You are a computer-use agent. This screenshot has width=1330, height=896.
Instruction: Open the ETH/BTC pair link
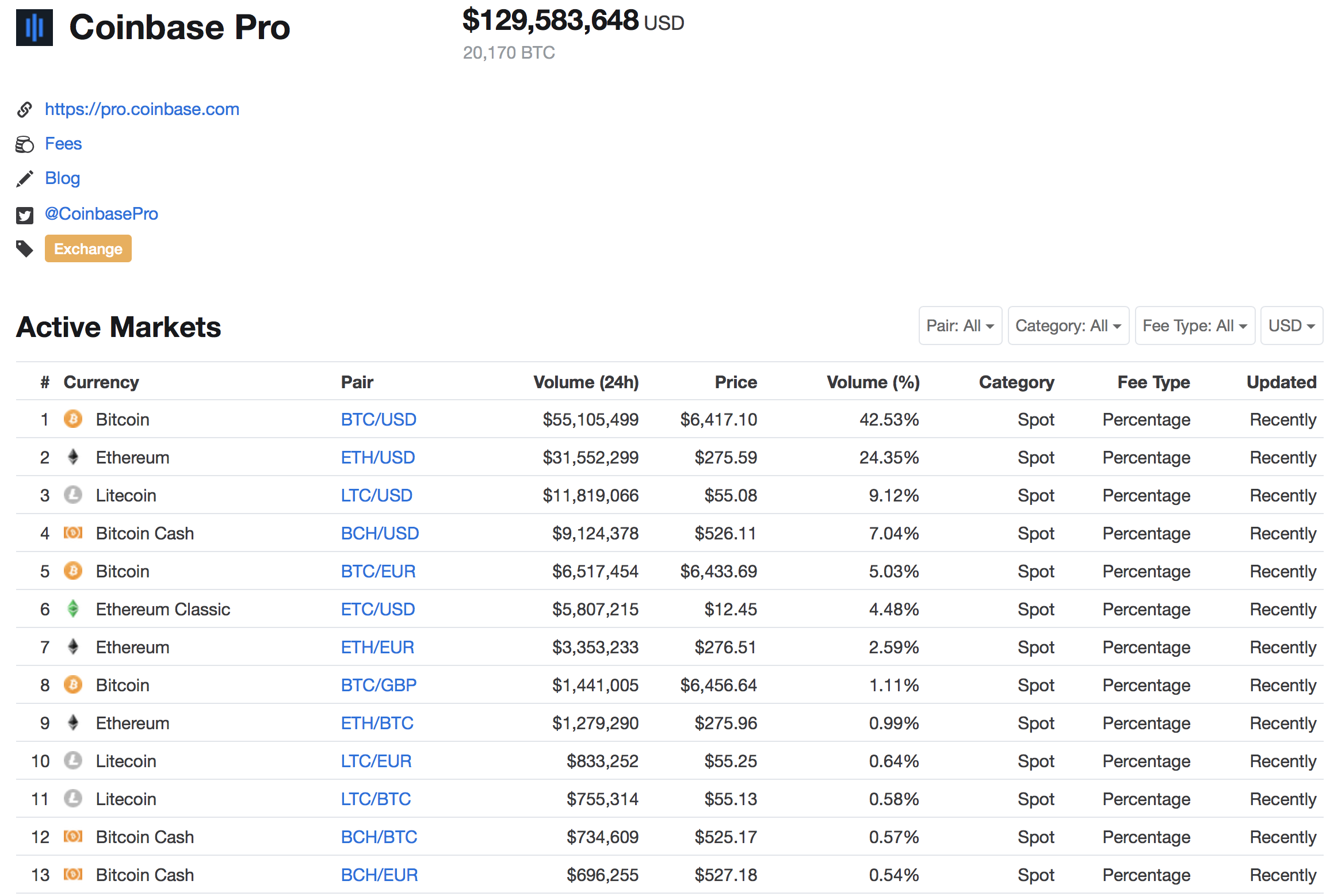click(377, 723)
